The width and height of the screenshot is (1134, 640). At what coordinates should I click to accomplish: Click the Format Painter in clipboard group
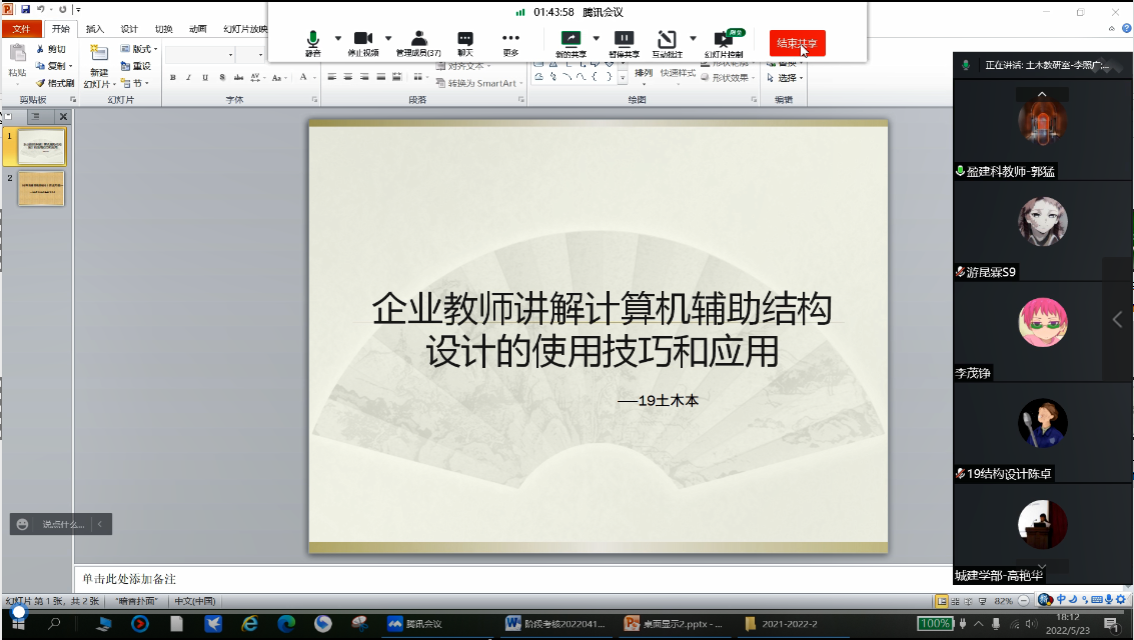(54, 83)
